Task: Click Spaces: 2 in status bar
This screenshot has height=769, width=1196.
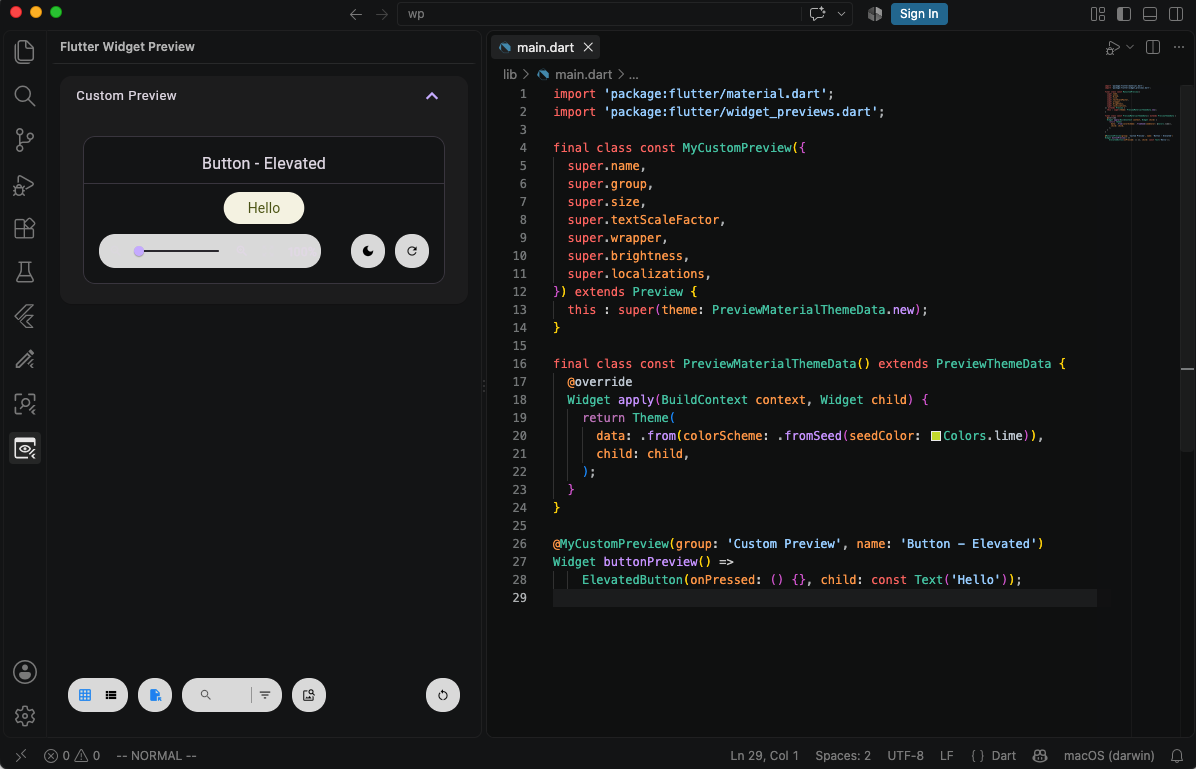Action: coord(843,755)
